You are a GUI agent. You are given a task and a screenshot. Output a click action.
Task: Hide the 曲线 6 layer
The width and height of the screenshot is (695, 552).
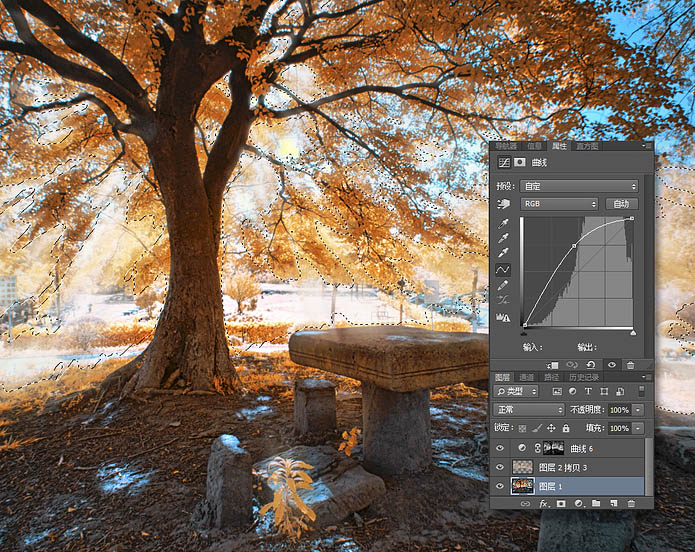click(500, 448)
